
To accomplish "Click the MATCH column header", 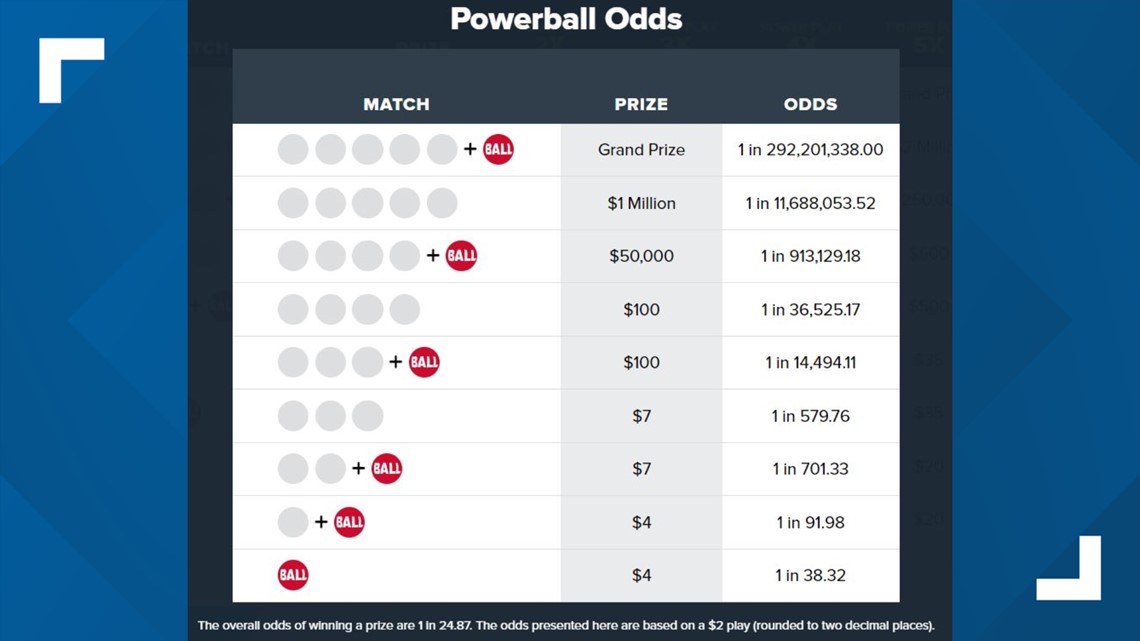I will [396, 104].
